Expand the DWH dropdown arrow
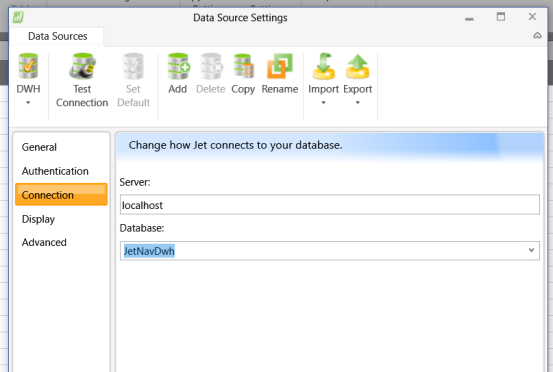Screen dimensions: 553x372 click(x=28, y=103)
